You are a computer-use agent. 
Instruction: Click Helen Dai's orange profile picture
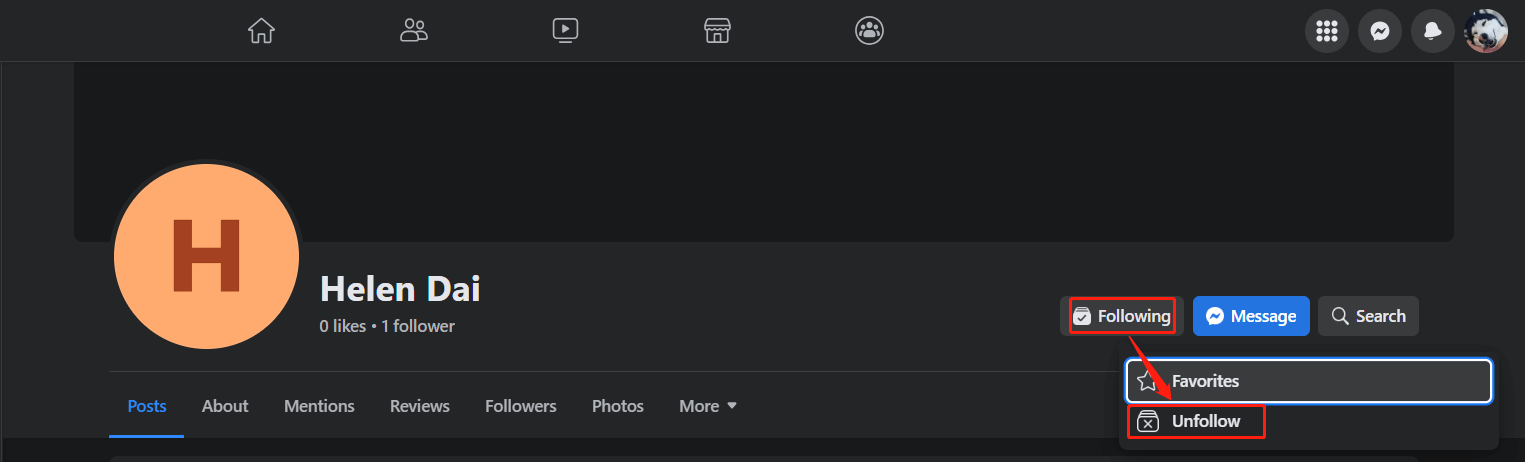coord(207,256)
